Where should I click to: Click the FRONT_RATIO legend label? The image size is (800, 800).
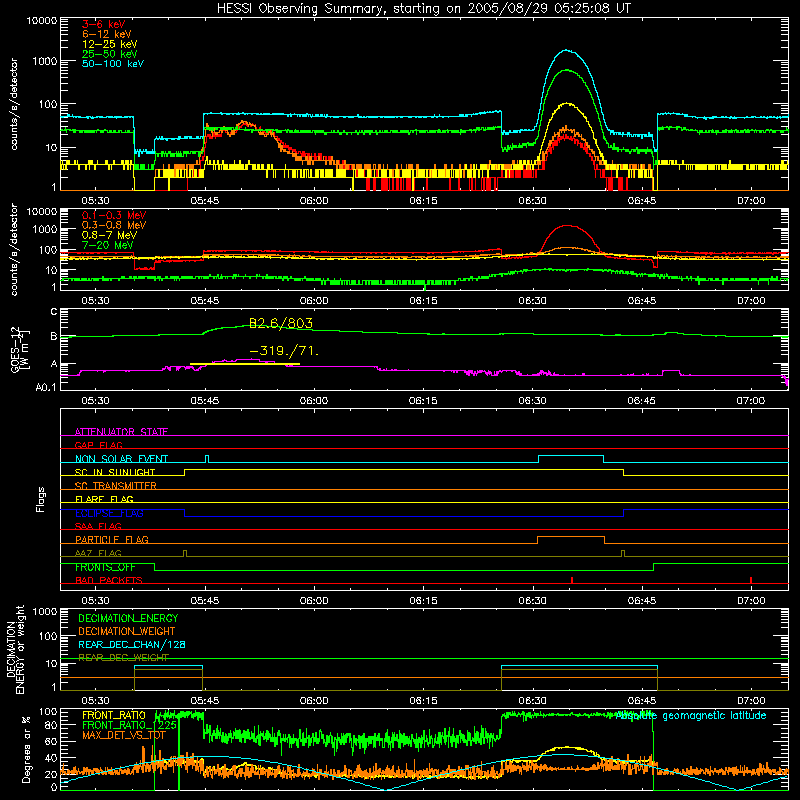coord(114,715)
